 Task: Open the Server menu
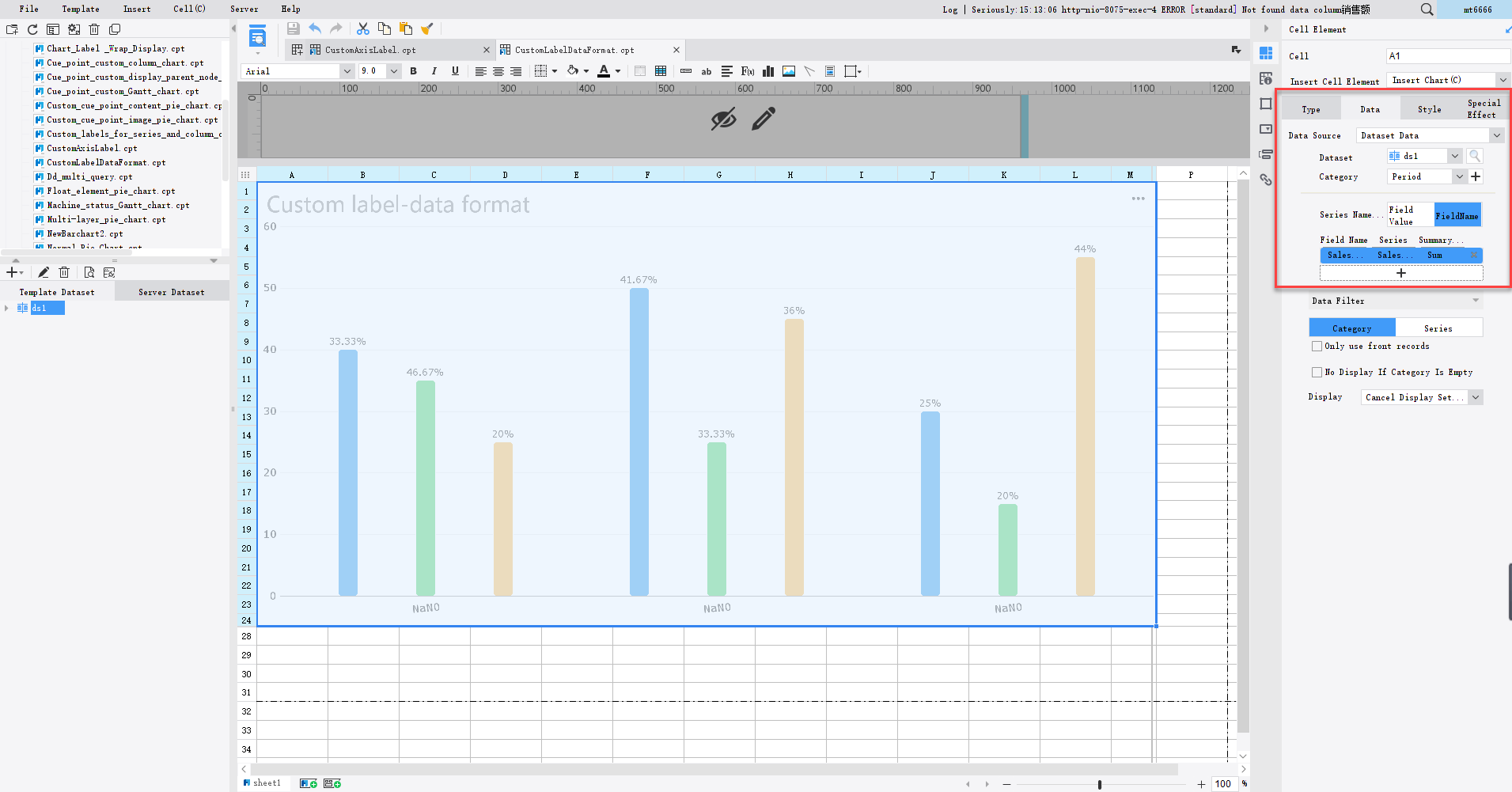tap(244, 9)
